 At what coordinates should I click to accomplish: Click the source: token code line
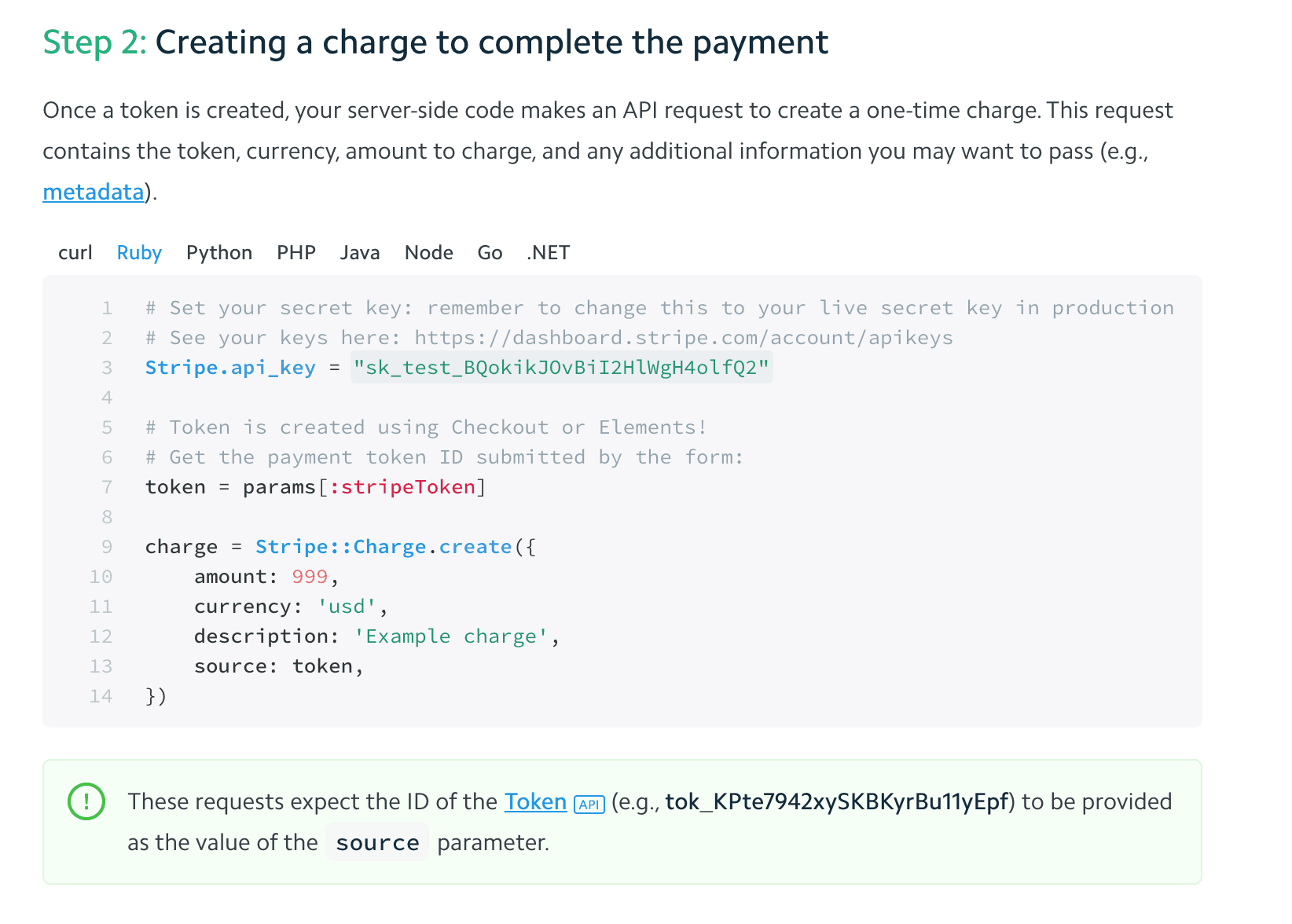click(279, 666)
